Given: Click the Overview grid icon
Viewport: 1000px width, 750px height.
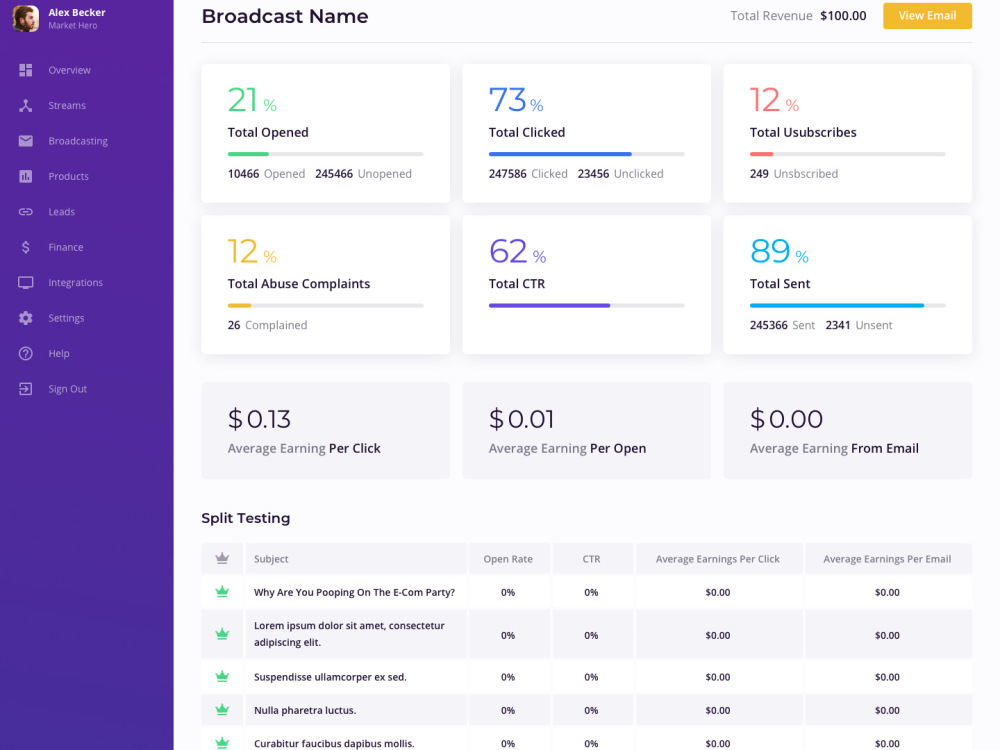Looking at the screenshot, I should point(26,70).
